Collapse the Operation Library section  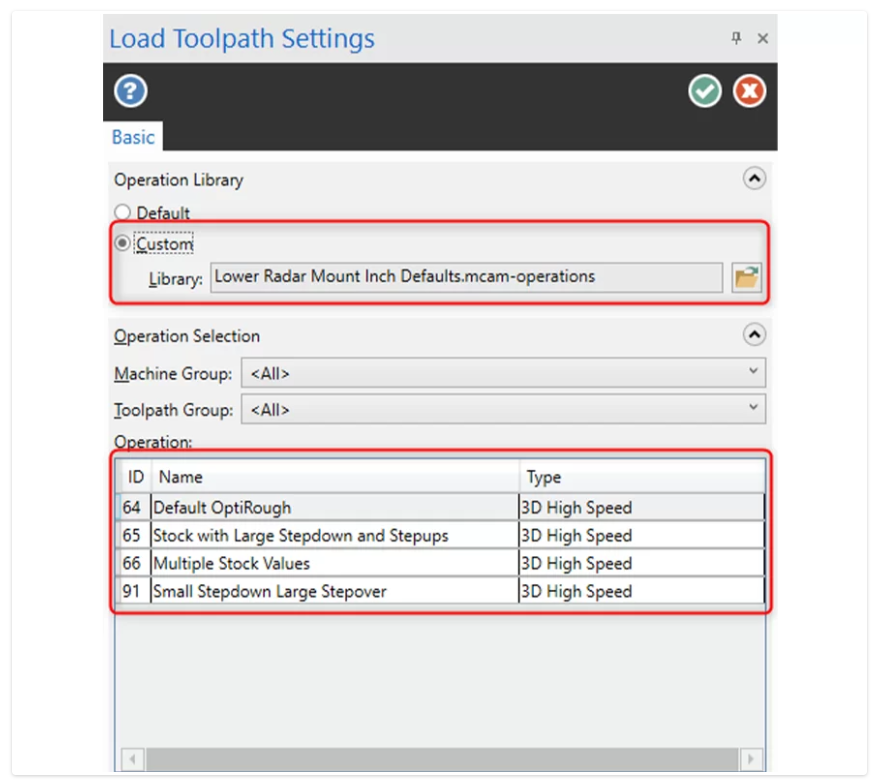755,179
